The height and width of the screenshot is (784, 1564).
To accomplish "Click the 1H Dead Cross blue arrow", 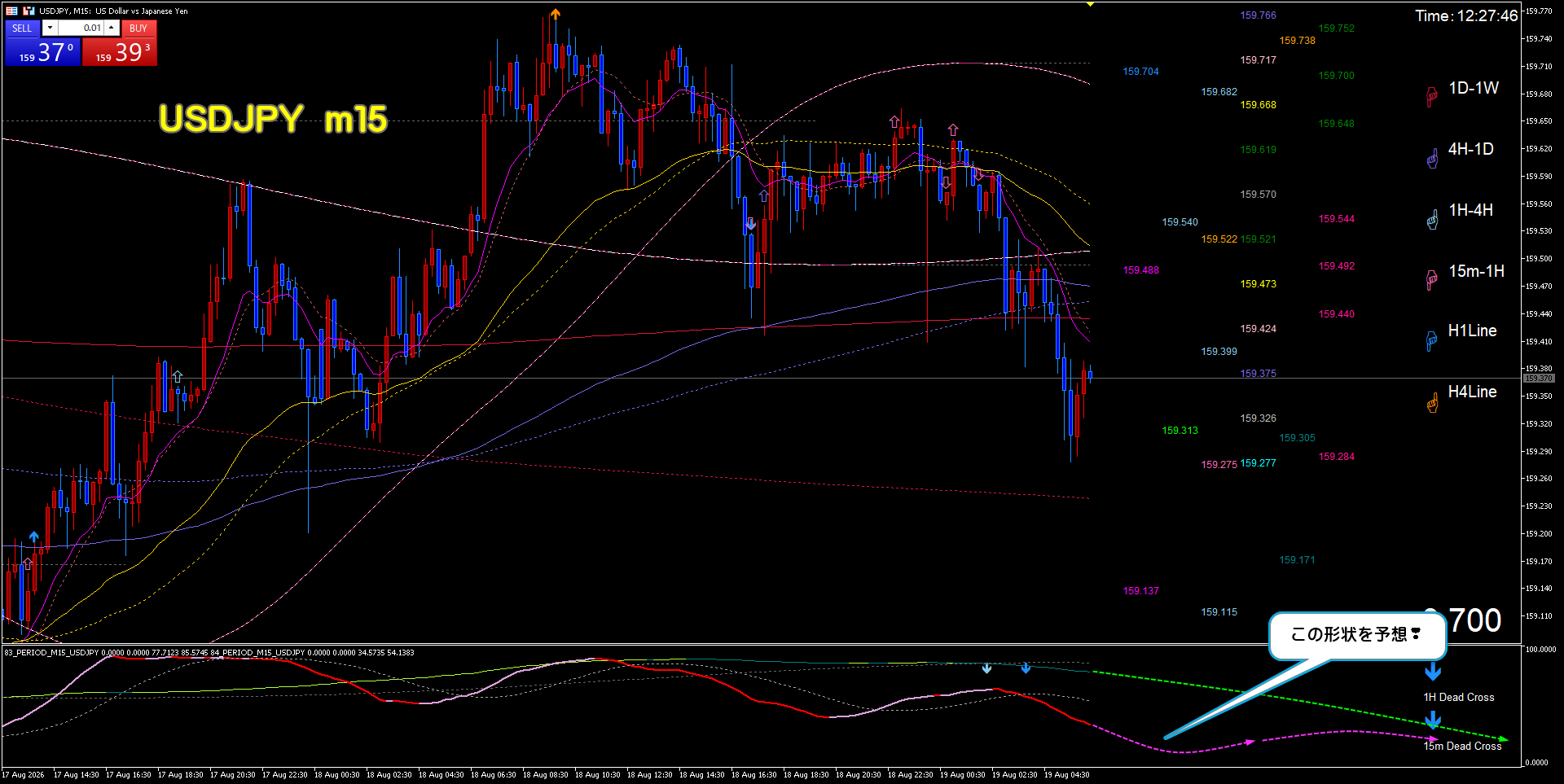I will [x=1433, y=672].
